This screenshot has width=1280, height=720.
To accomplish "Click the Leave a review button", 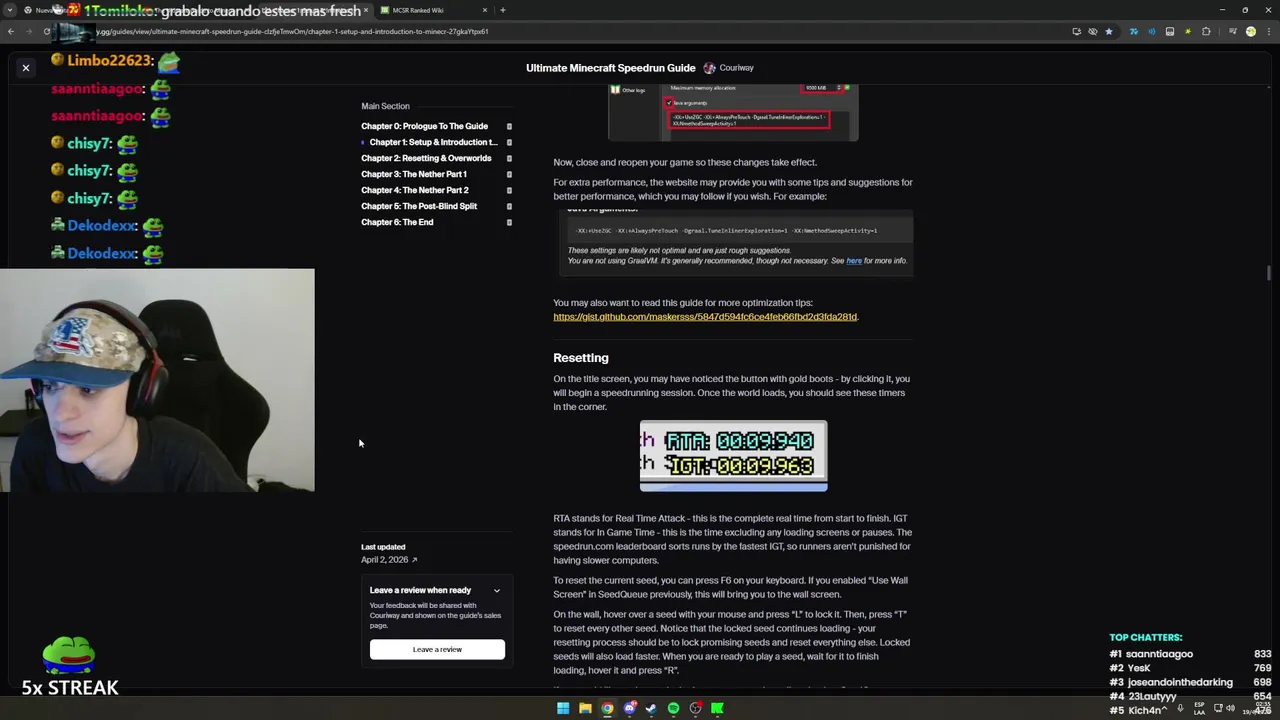I will pyautogui.click(x=437, y=649).
